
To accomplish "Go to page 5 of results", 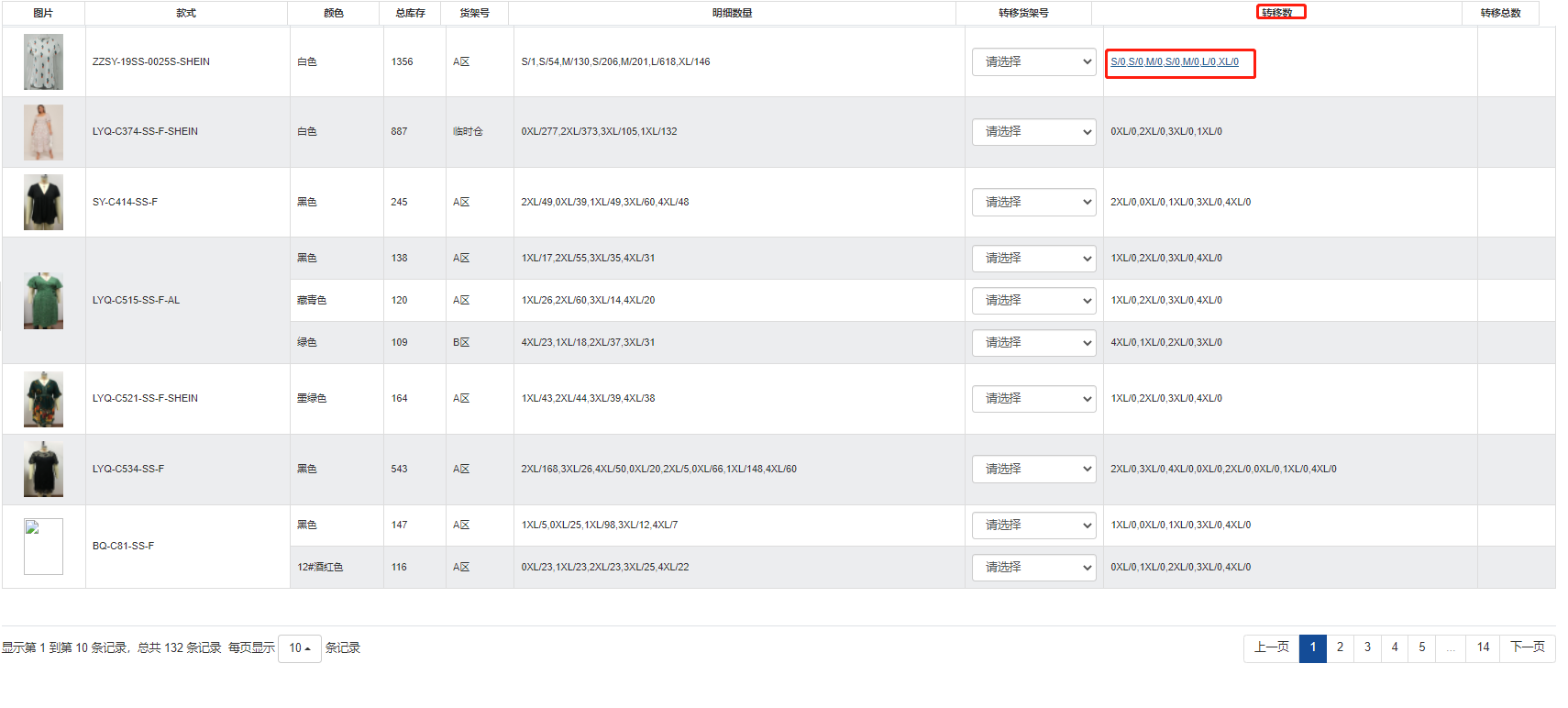I will 1421,647.
